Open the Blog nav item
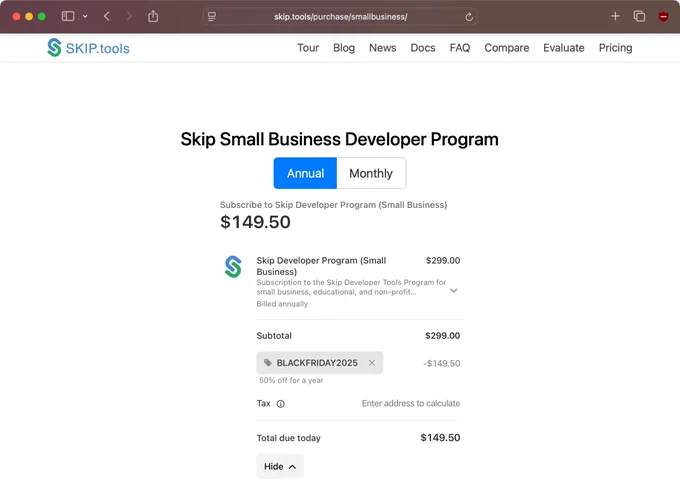The height and width of the screenshot is (491, 680). tap(344, 48)
